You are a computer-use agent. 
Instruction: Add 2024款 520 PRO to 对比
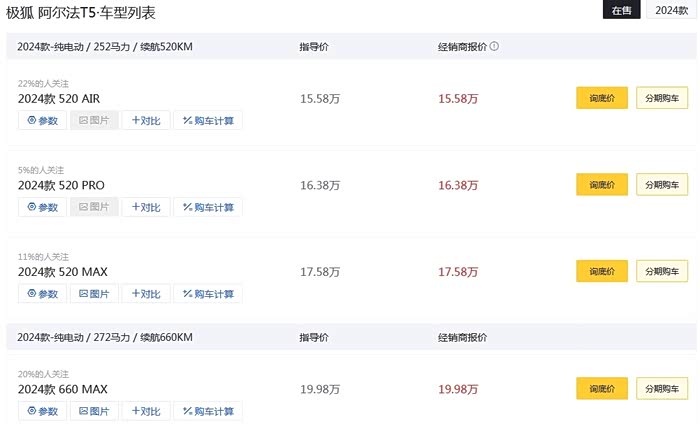(146, 207)
